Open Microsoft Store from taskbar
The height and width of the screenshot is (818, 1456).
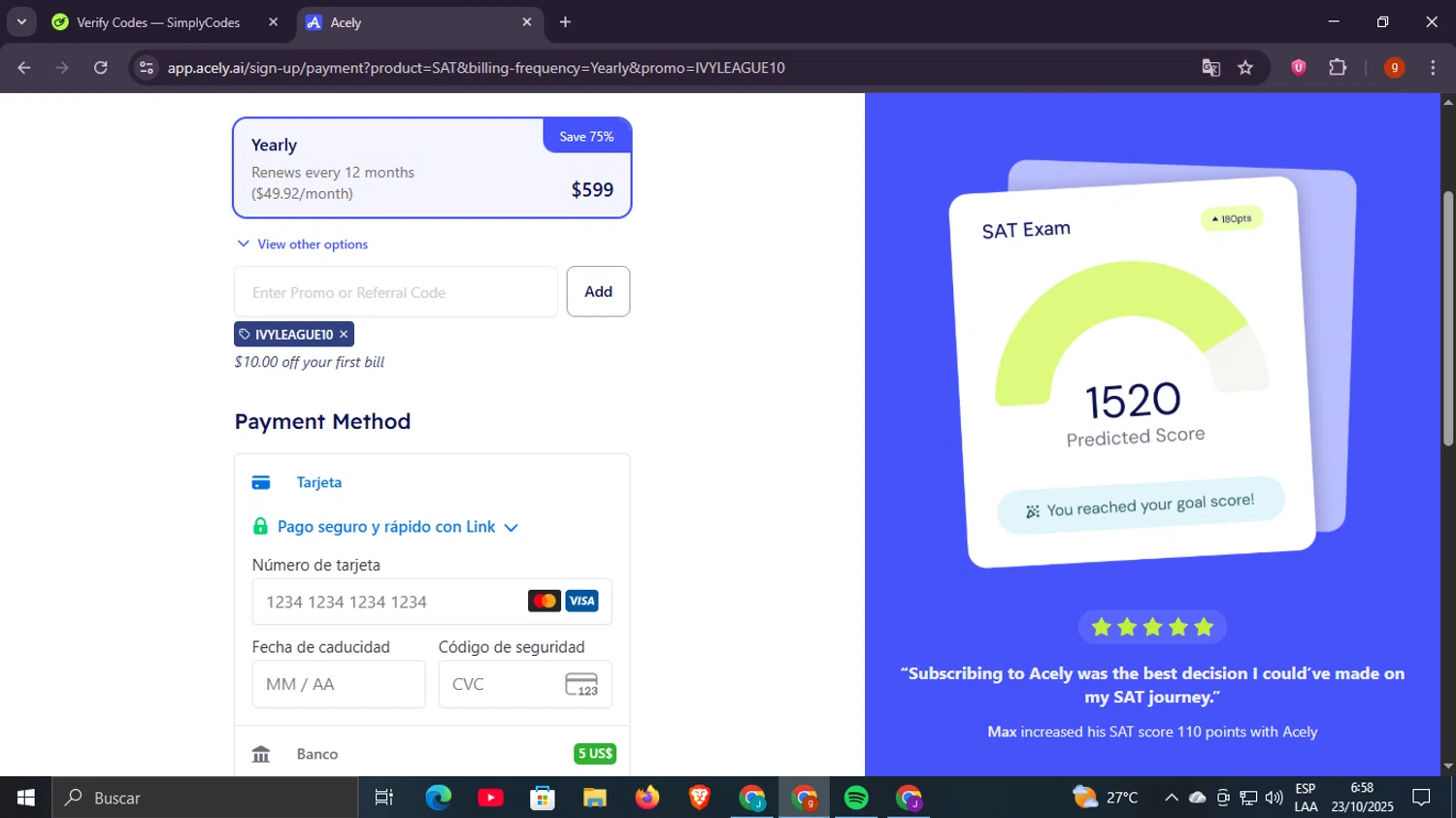(x=543, y=798)
